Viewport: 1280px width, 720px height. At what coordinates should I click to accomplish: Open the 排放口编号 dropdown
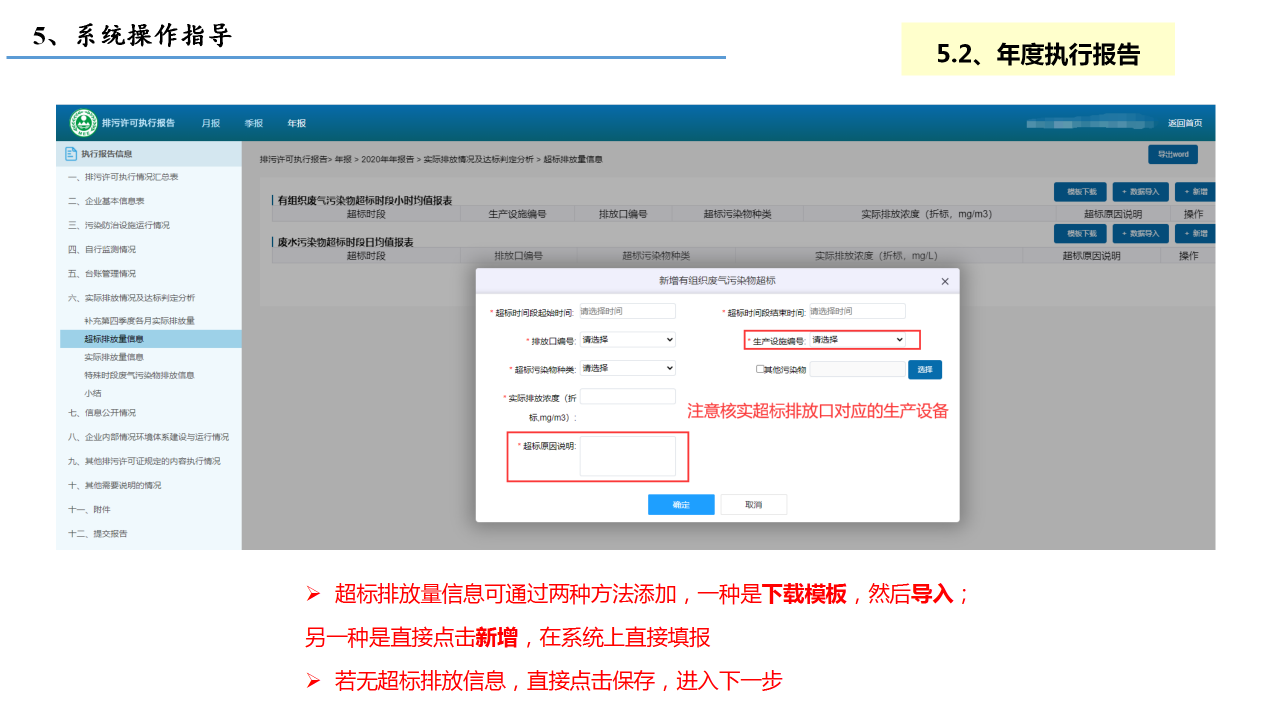627,340
